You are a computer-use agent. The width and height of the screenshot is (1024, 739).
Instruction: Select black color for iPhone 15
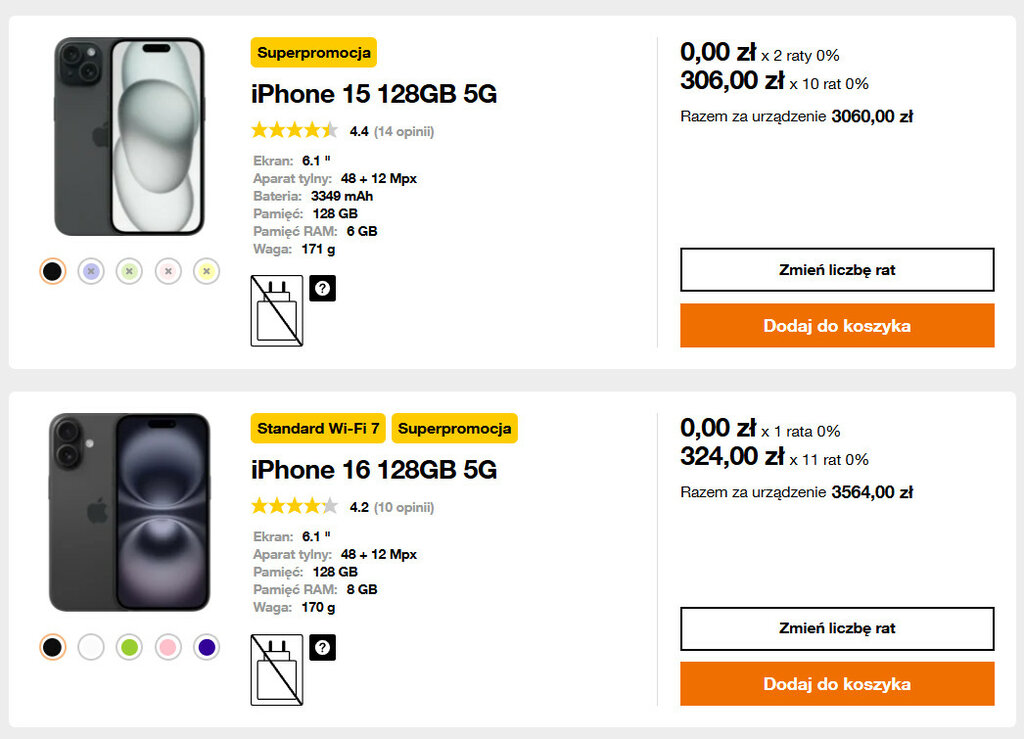(x=53, y=271)
